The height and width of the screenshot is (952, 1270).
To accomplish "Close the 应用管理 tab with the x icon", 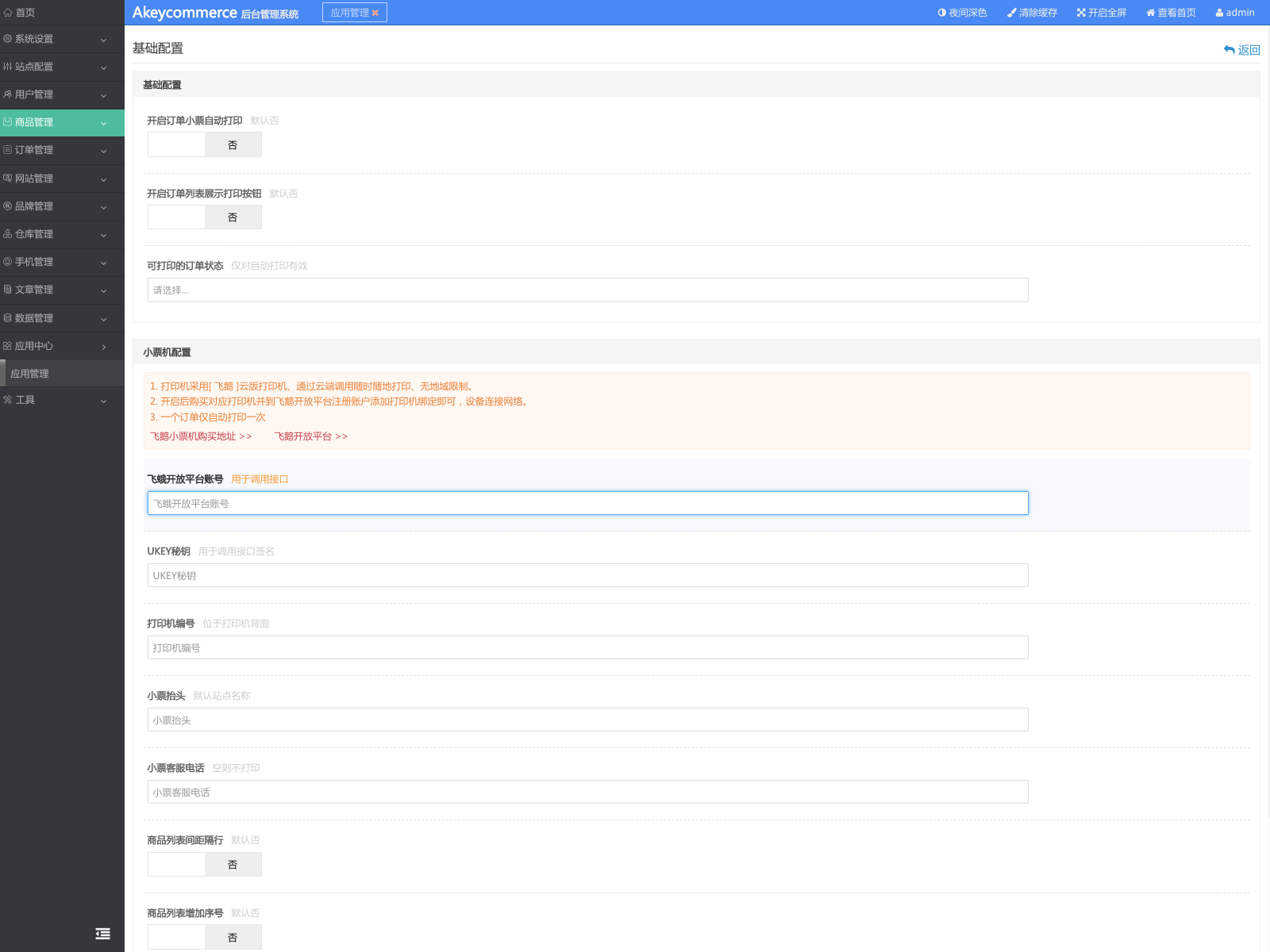I will pyautogui.click(x=375, y=13).
